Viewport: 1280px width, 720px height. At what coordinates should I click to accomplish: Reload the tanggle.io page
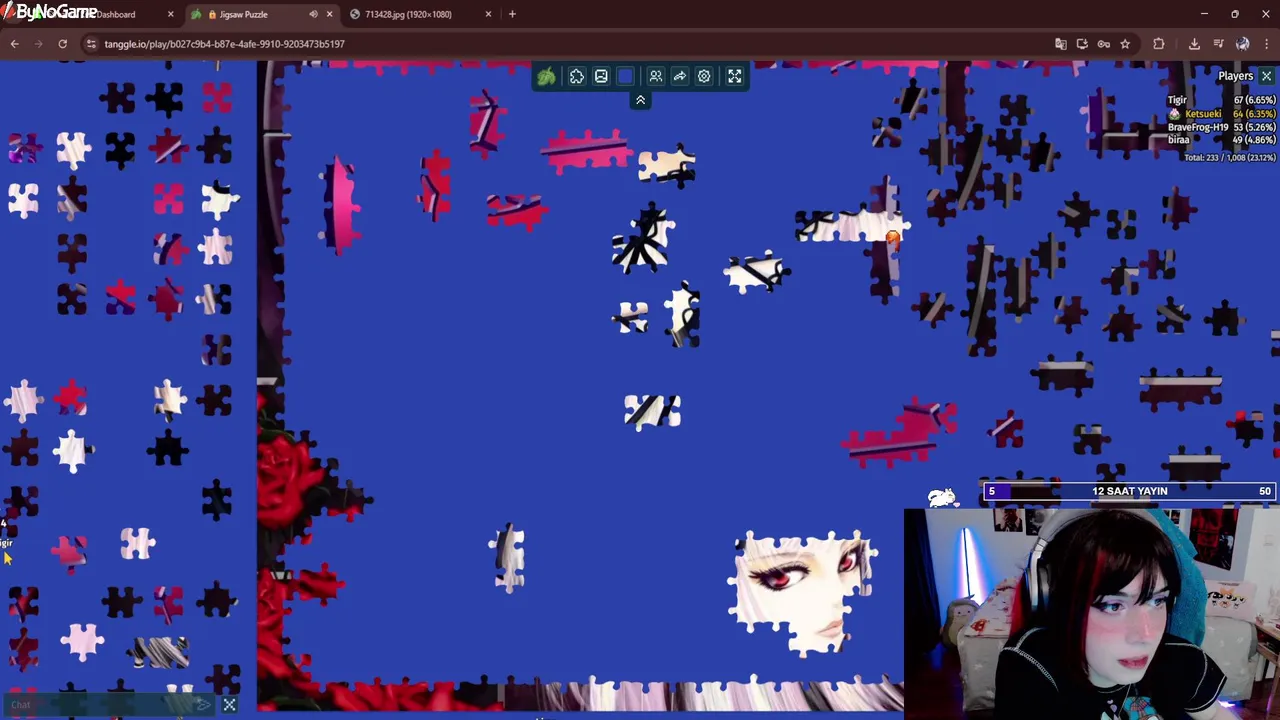(62, 44)
